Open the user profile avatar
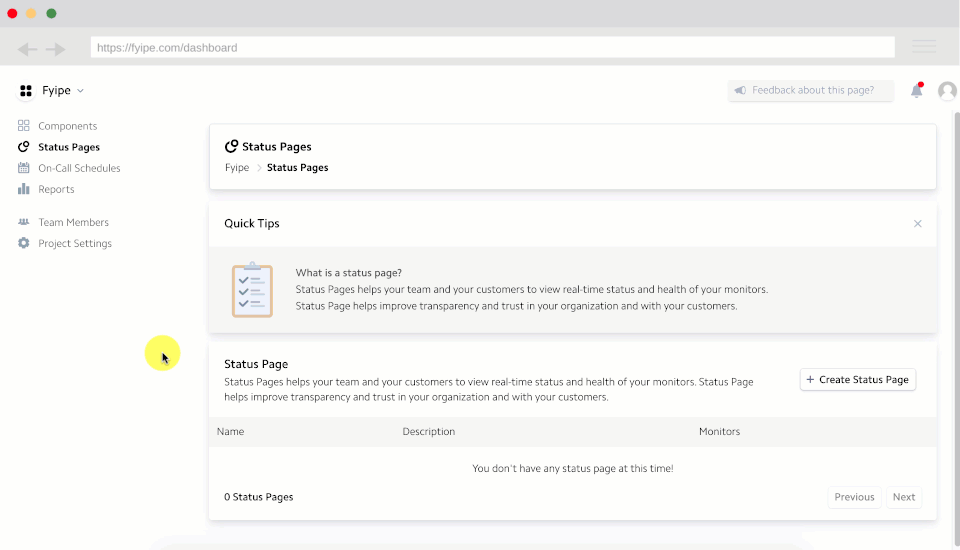The width and height of the screenshot is (960, 550). pyautogui.click(x=947, y=91)
